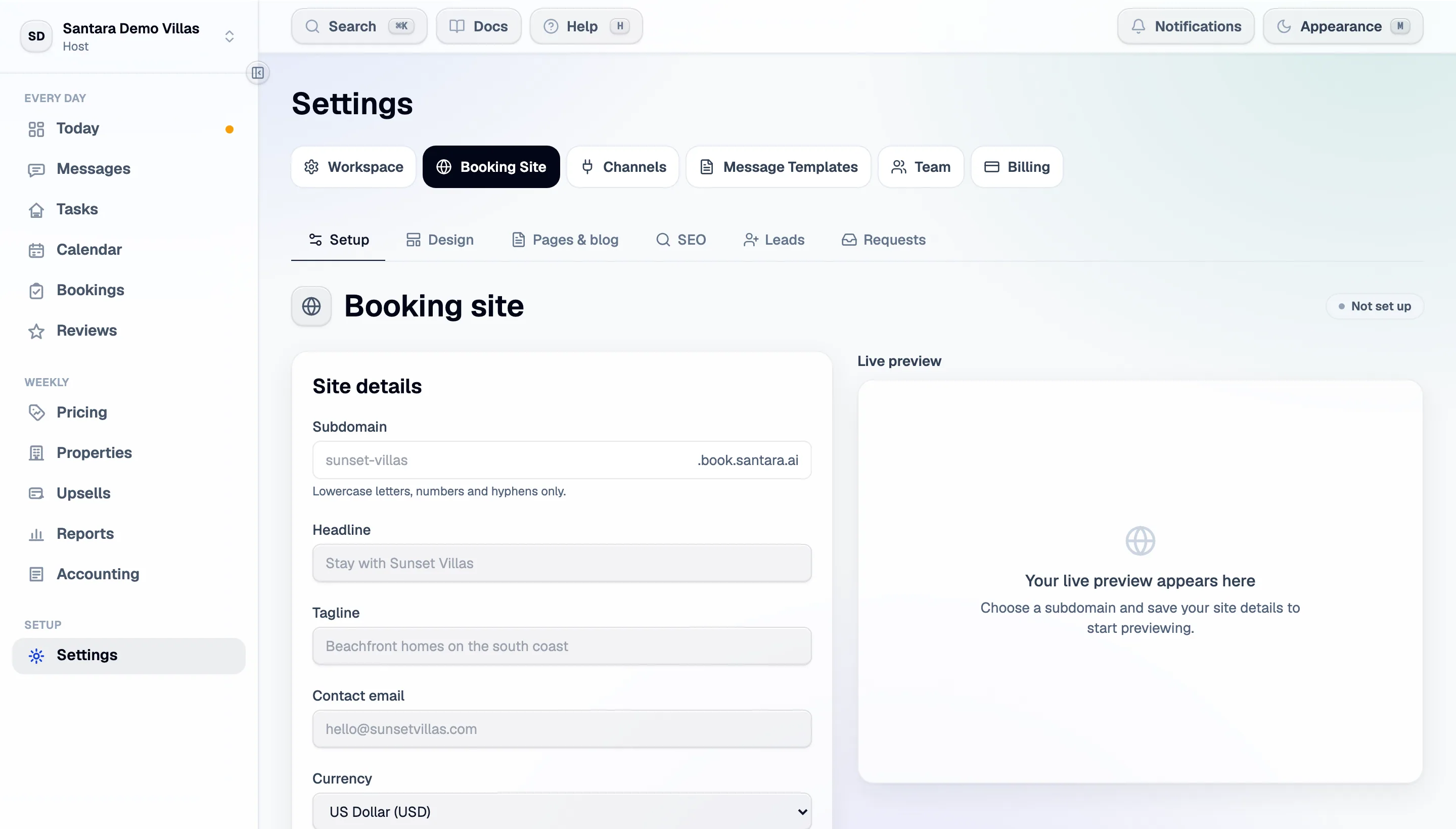
Task: Click the Reviews star icon
Action: (x=36, y=332)
